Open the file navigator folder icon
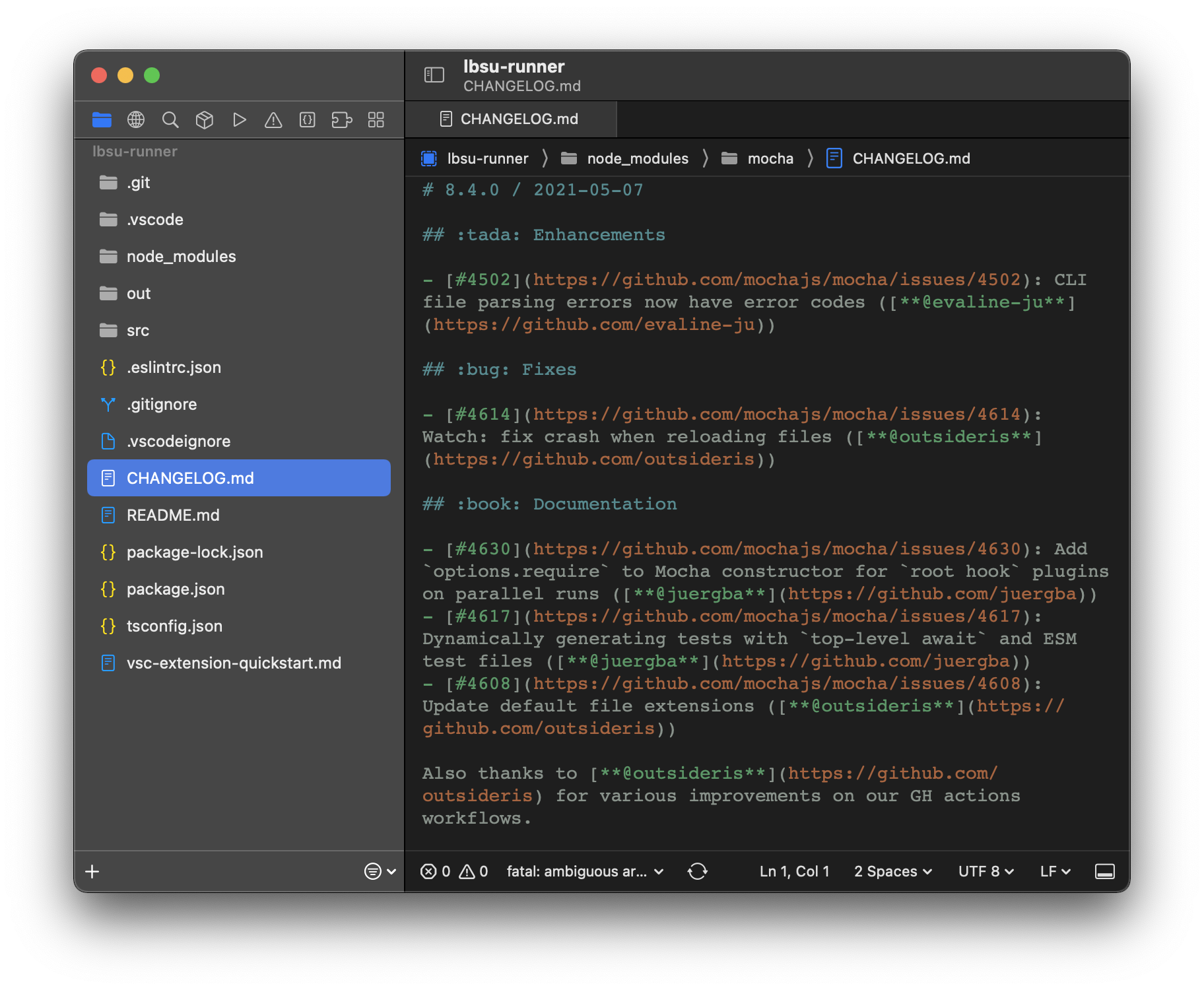Viewport: 1204px width, 990px height. 102,119
